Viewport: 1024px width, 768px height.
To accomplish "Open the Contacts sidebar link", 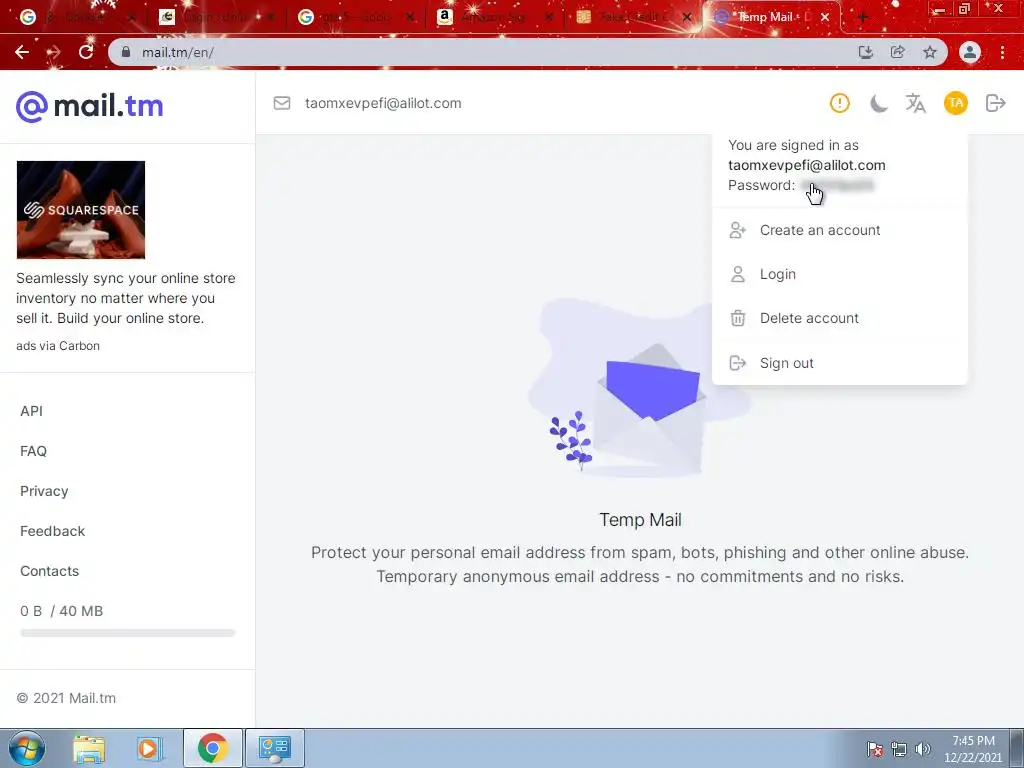I will [x=50, y=571].
